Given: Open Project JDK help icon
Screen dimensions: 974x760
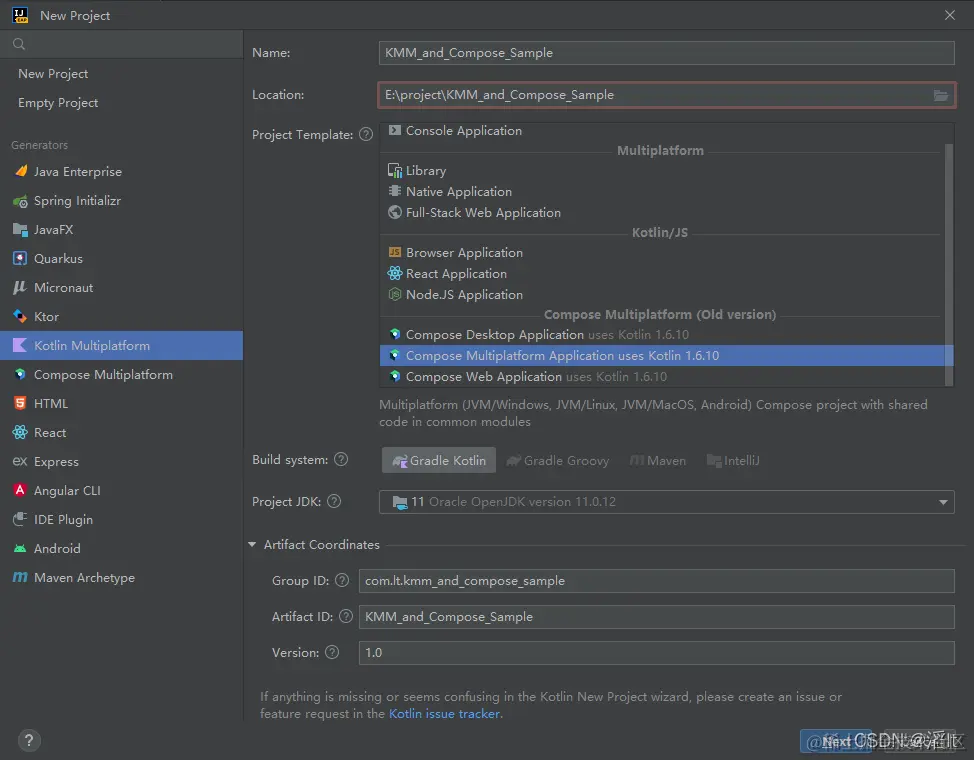Looking at the screenshot, I should [x=334, y=501].
